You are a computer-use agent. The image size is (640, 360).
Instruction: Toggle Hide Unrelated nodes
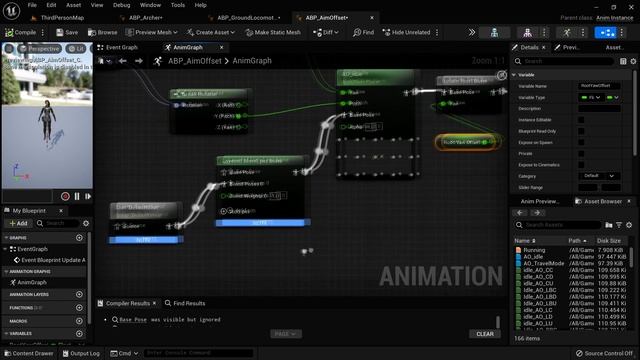407,32
